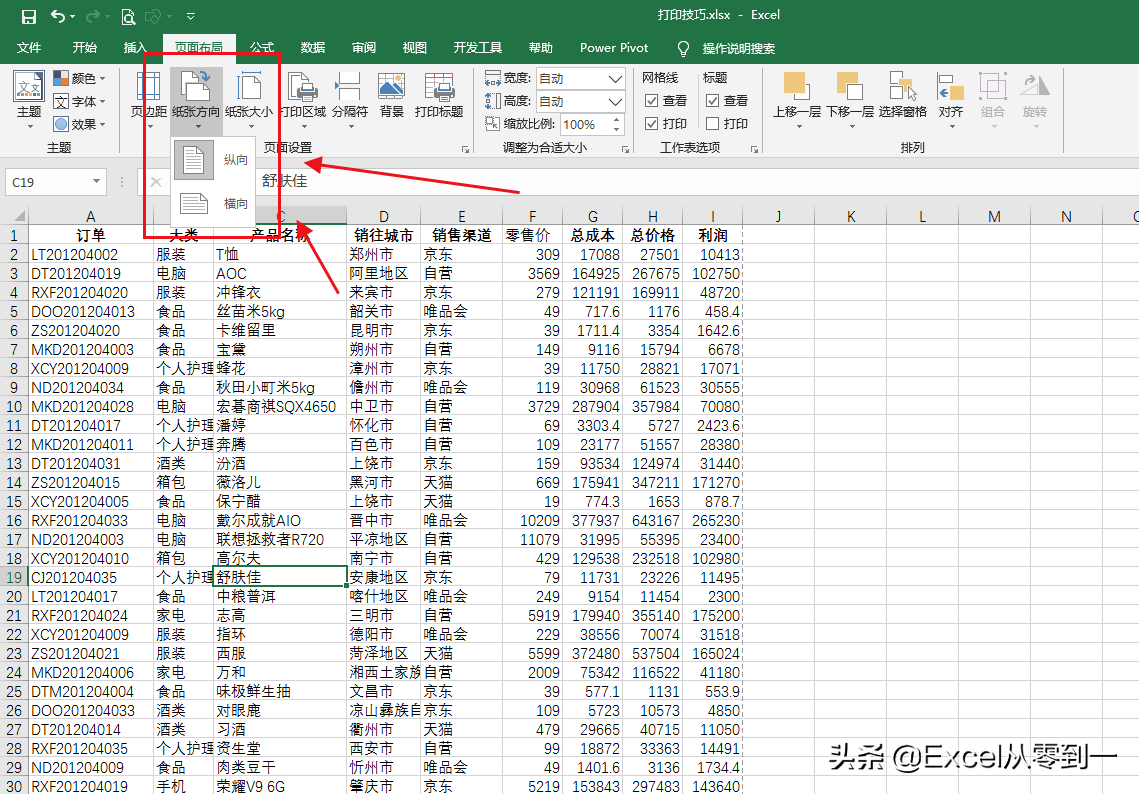Click the Undo arrow icon

click(58, 16)
